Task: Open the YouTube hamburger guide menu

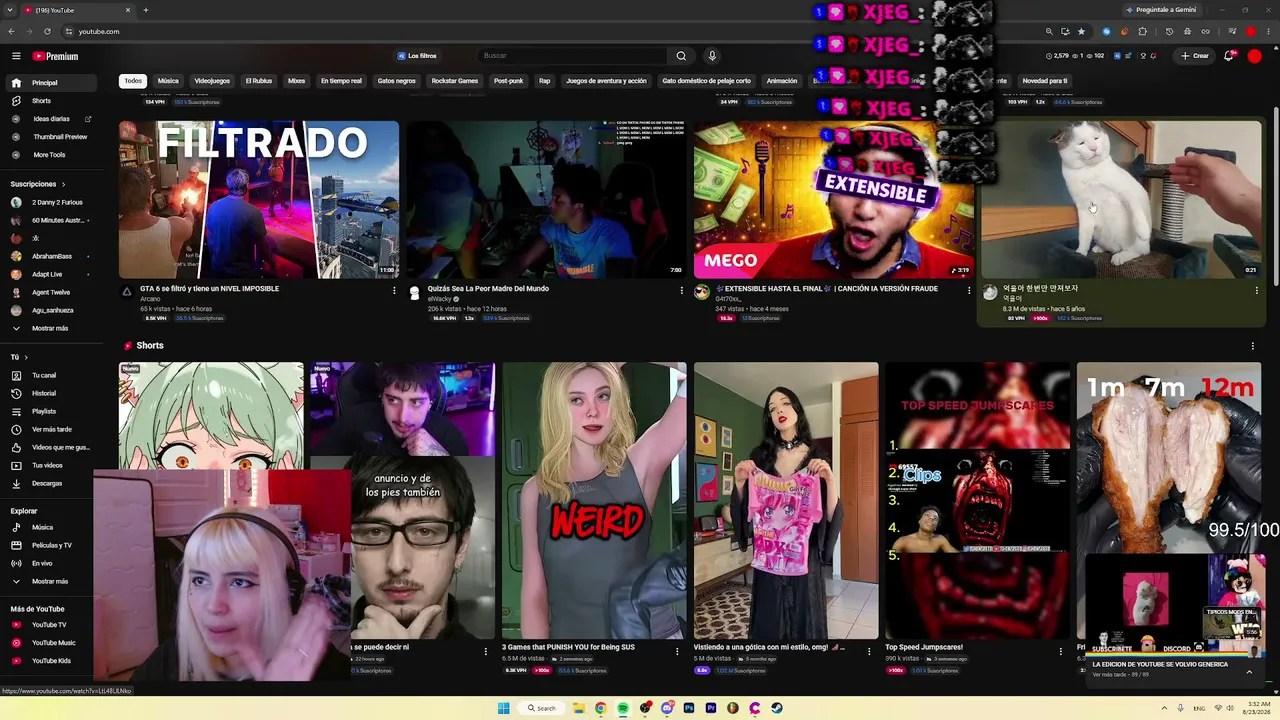Action: 16,56
